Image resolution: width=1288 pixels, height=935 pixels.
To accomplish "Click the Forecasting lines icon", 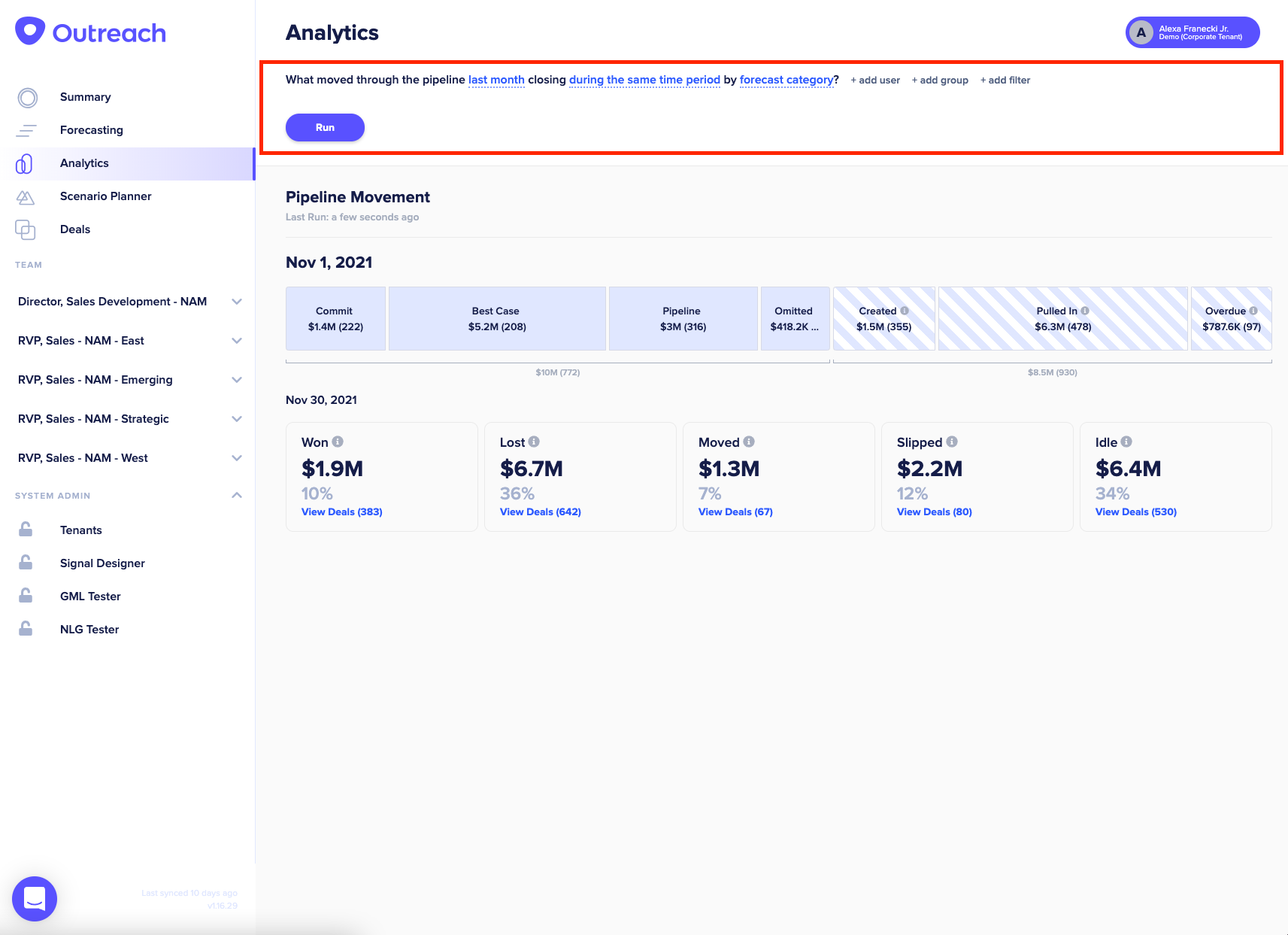I will coord(26,131).
